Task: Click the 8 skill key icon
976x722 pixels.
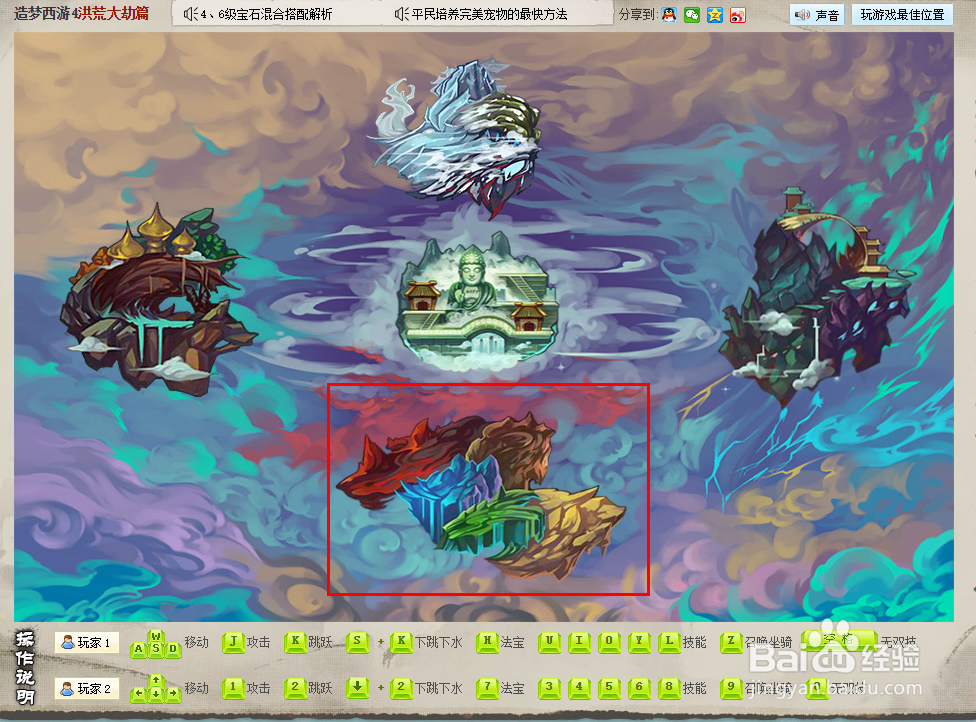Action: [x=669, y=688]
